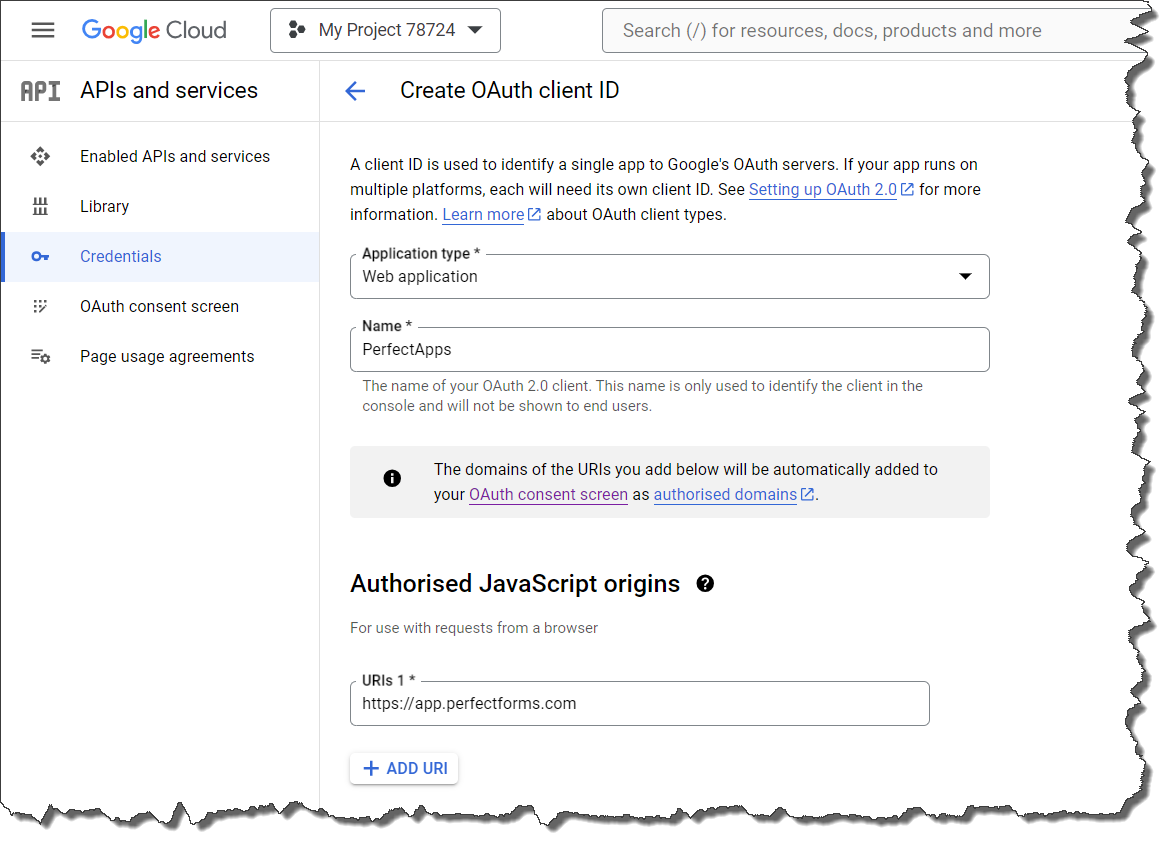
Task: Open the authorised domains link
Action: 725,495
